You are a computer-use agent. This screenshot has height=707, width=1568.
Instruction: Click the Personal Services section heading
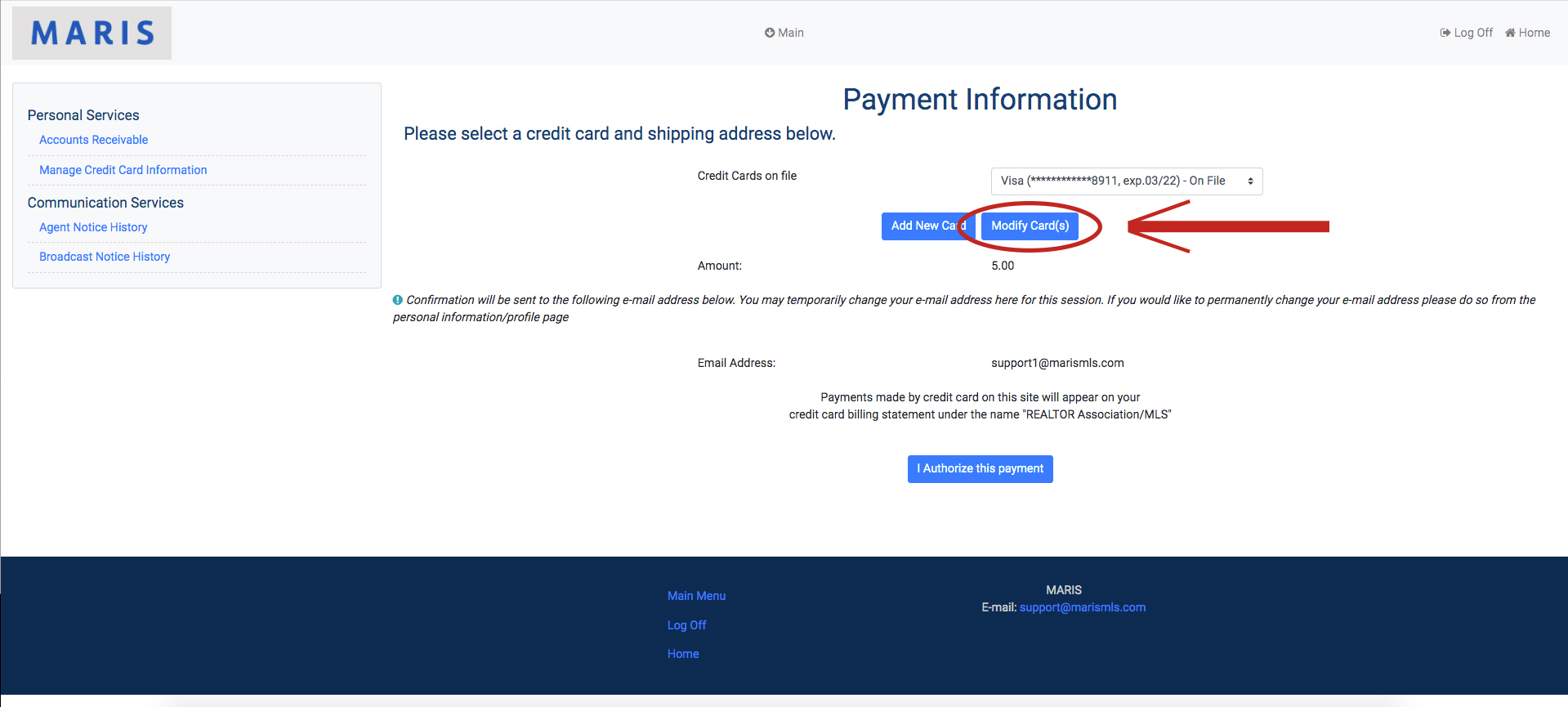coord(83,115)
